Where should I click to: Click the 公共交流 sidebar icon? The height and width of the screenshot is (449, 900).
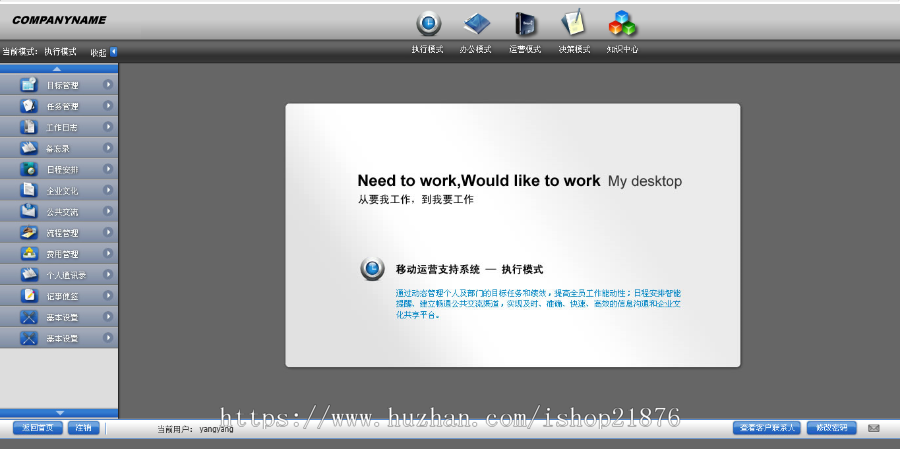29,211
